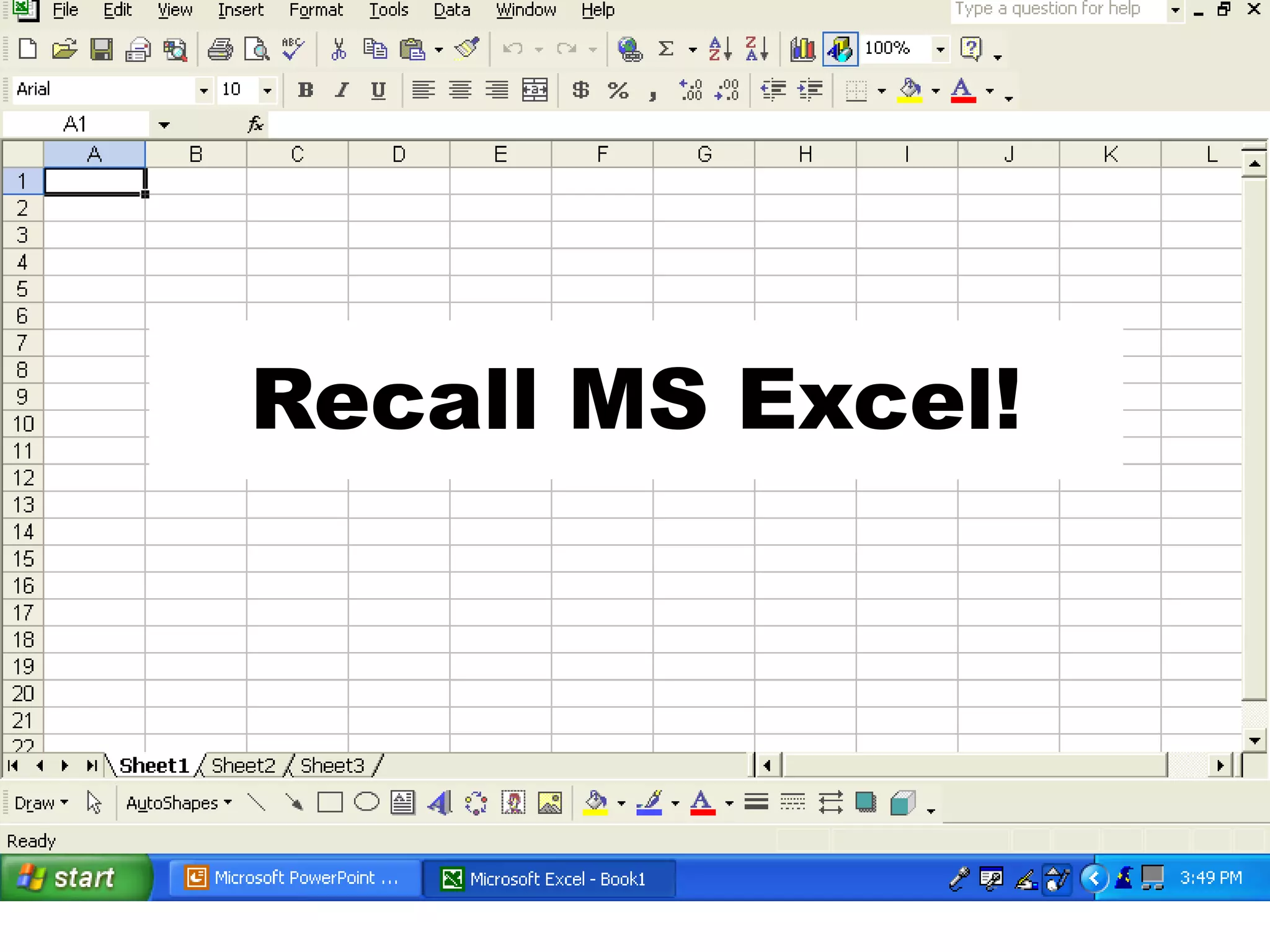Center cell text horizontally
Screen dimensions: 1270x952
(460, 90)
